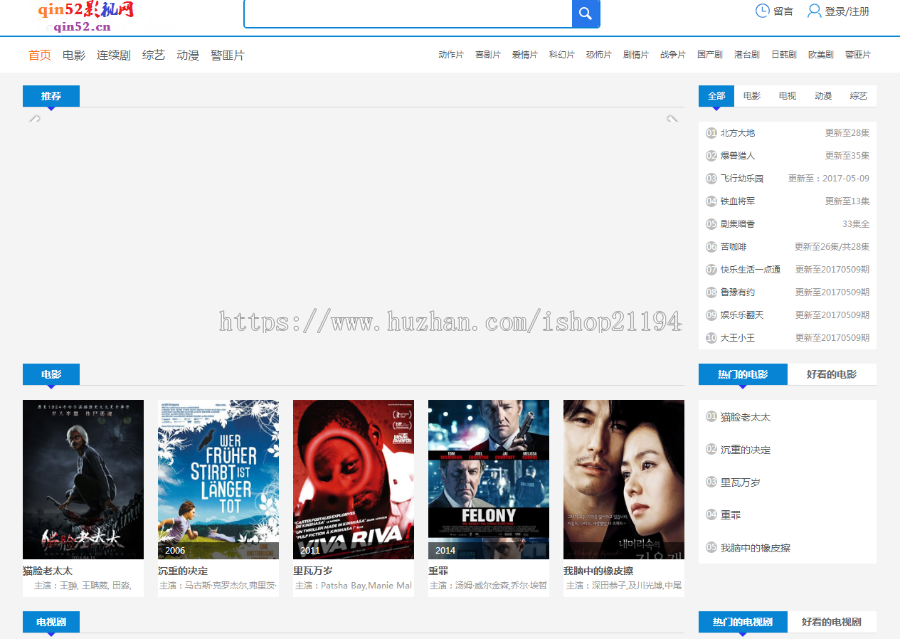
Task: Select the 热门的电影 tab
Action: (743, 374)
